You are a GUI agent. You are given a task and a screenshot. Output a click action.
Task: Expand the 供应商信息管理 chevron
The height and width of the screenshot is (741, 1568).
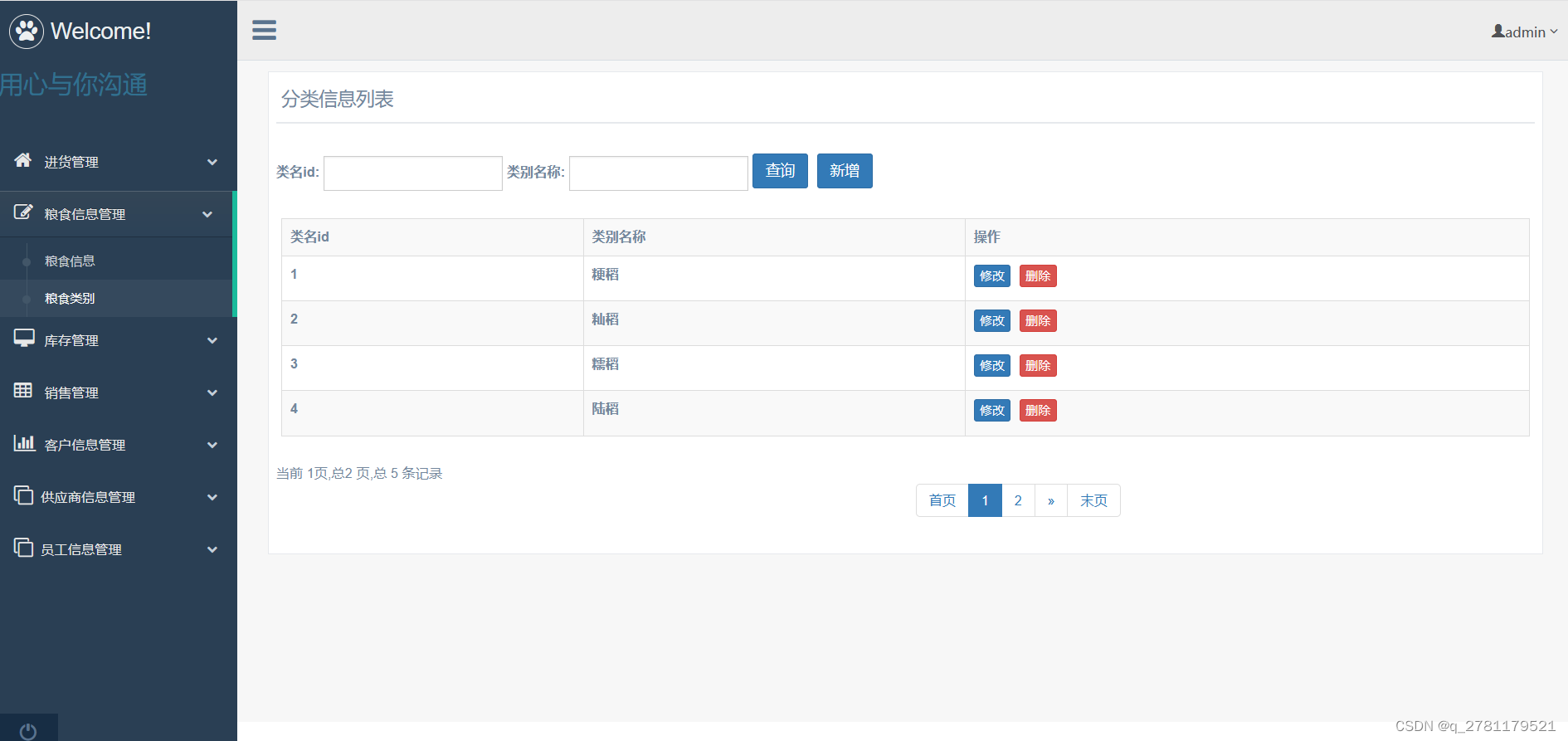tap(212, 498)
